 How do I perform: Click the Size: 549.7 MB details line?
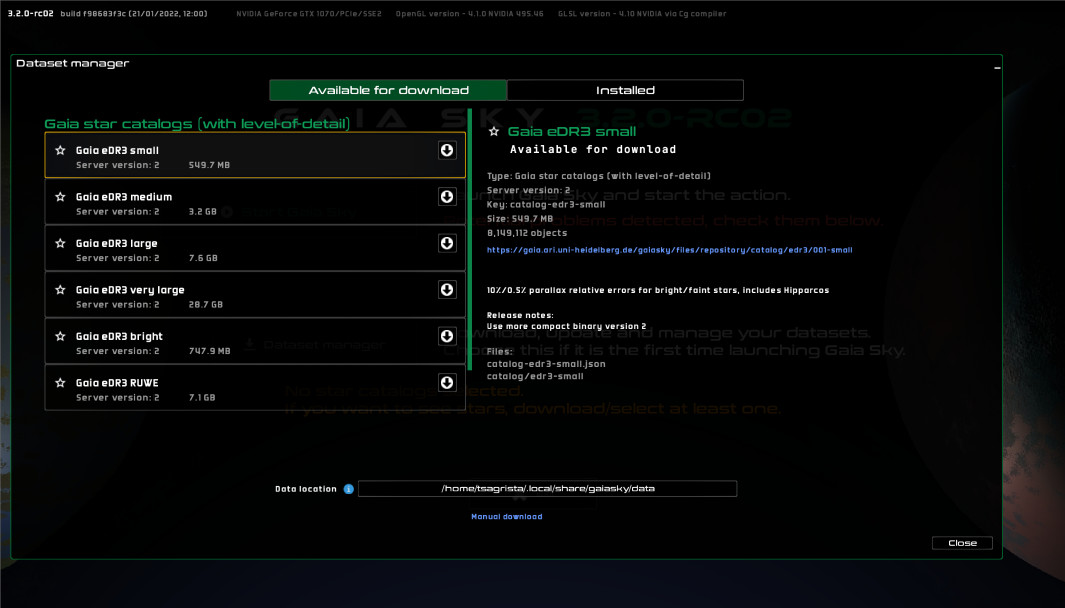tap(520, 219)
